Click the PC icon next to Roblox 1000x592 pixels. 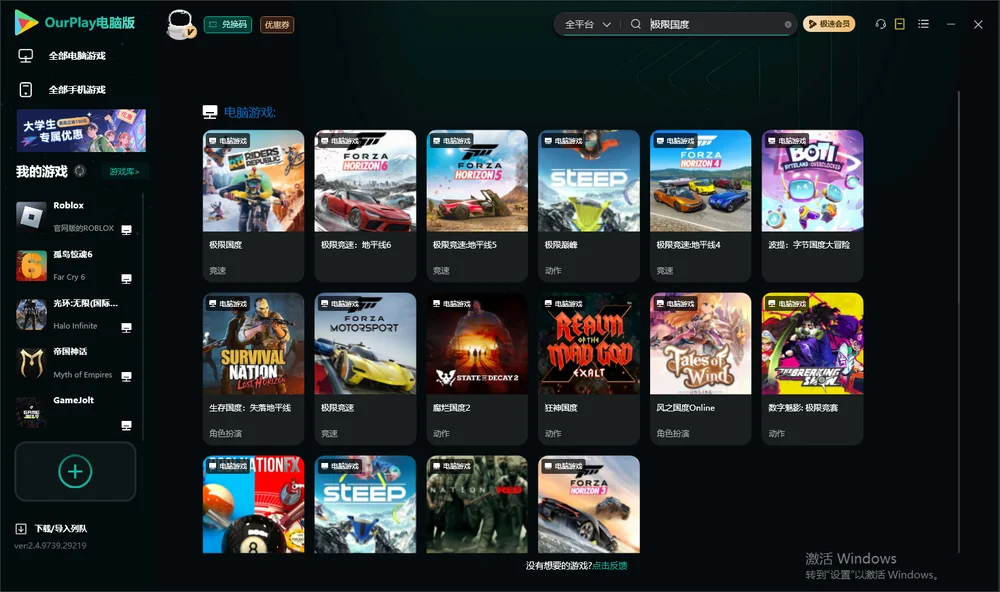coord(126,230)
